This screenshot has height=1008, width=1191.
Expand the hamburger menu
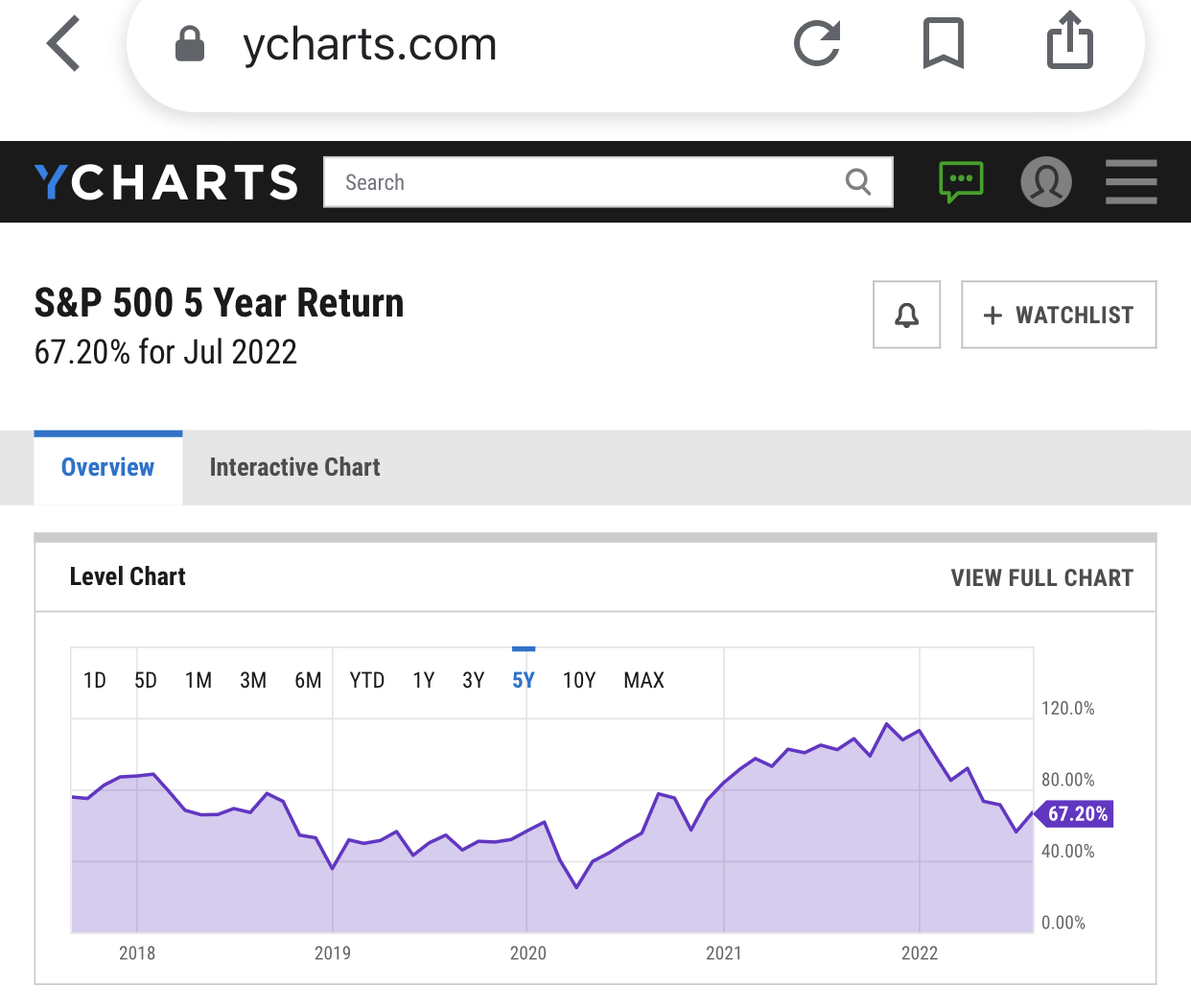(x=1131, y=182)
